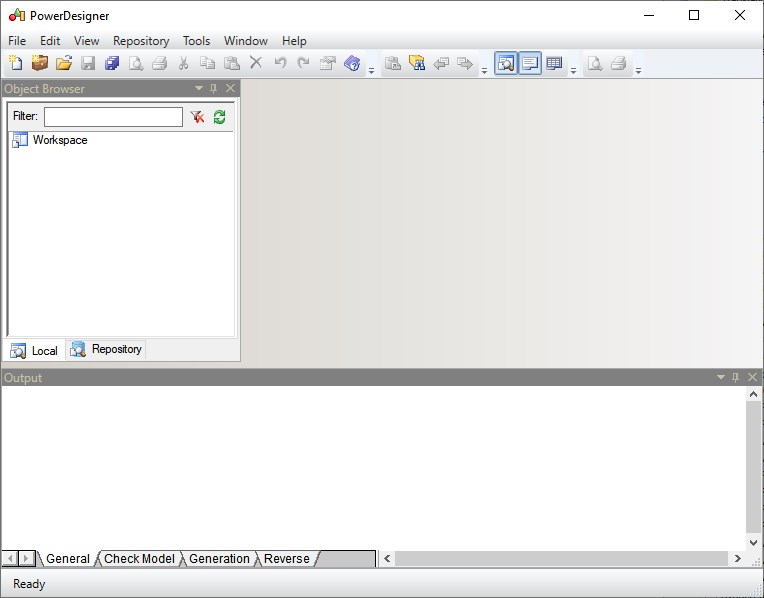Open the Repository menu
This screenshot has height=598, width=764.
141,41
